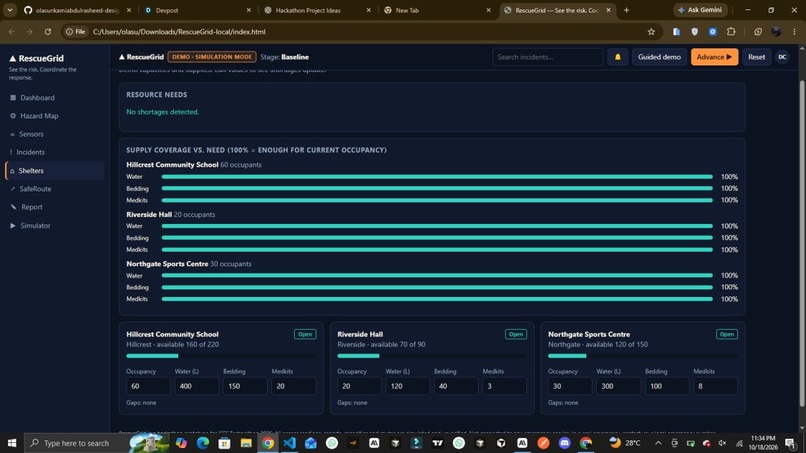
Task: Click the muted volume tray icon
Action: [722, 443]
